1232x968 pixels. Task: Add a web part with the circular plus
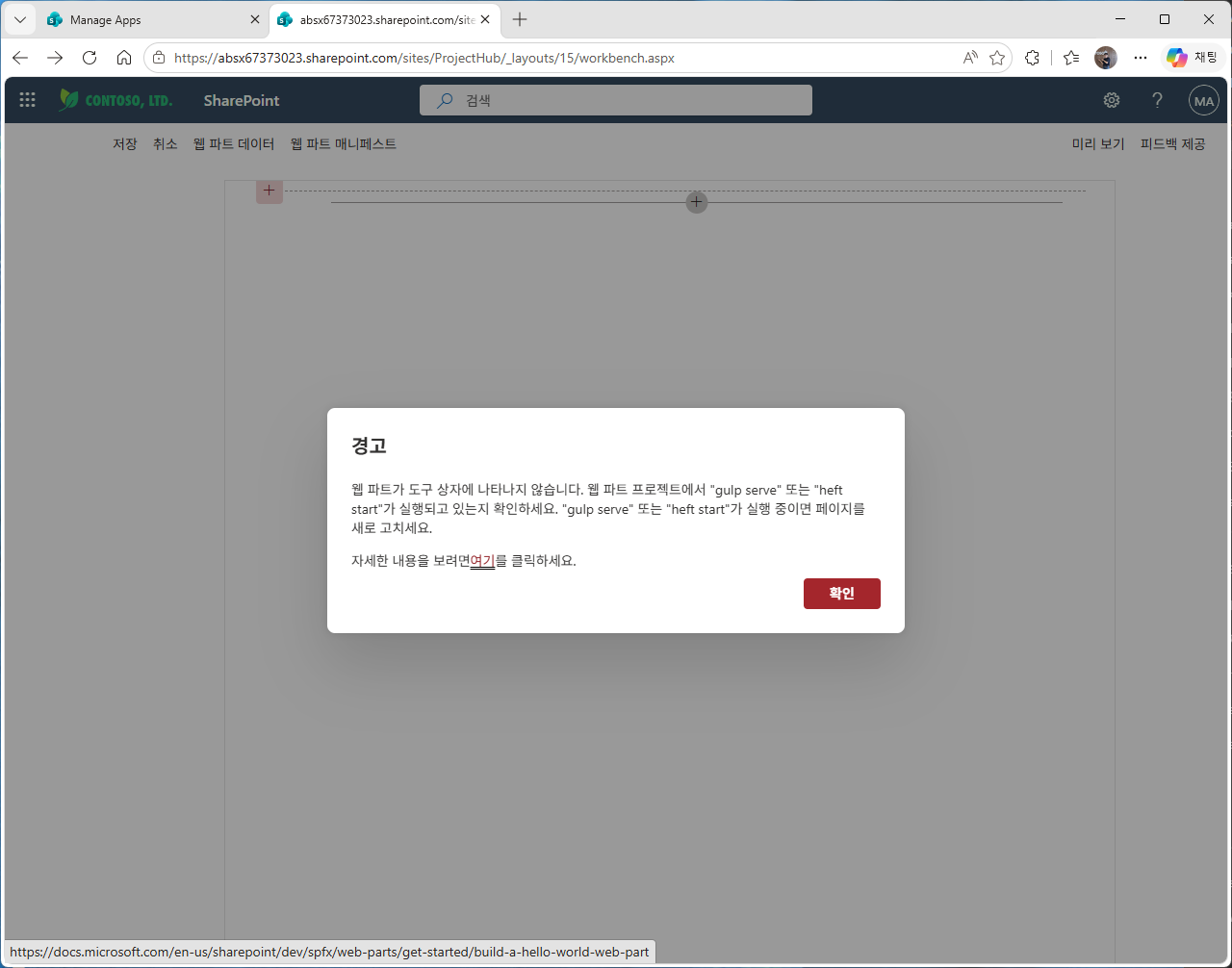coord(697,202)
